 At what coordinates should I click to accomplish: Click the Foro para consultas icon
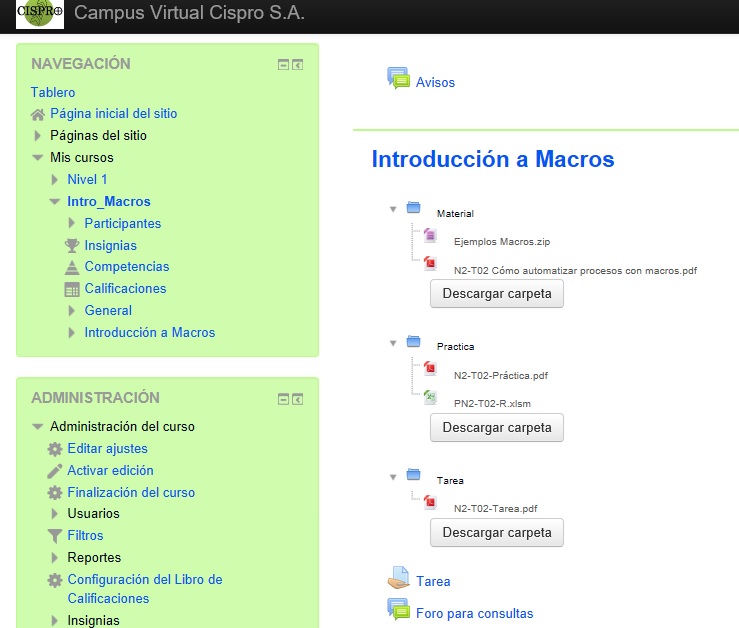click(x=398, y=610)
